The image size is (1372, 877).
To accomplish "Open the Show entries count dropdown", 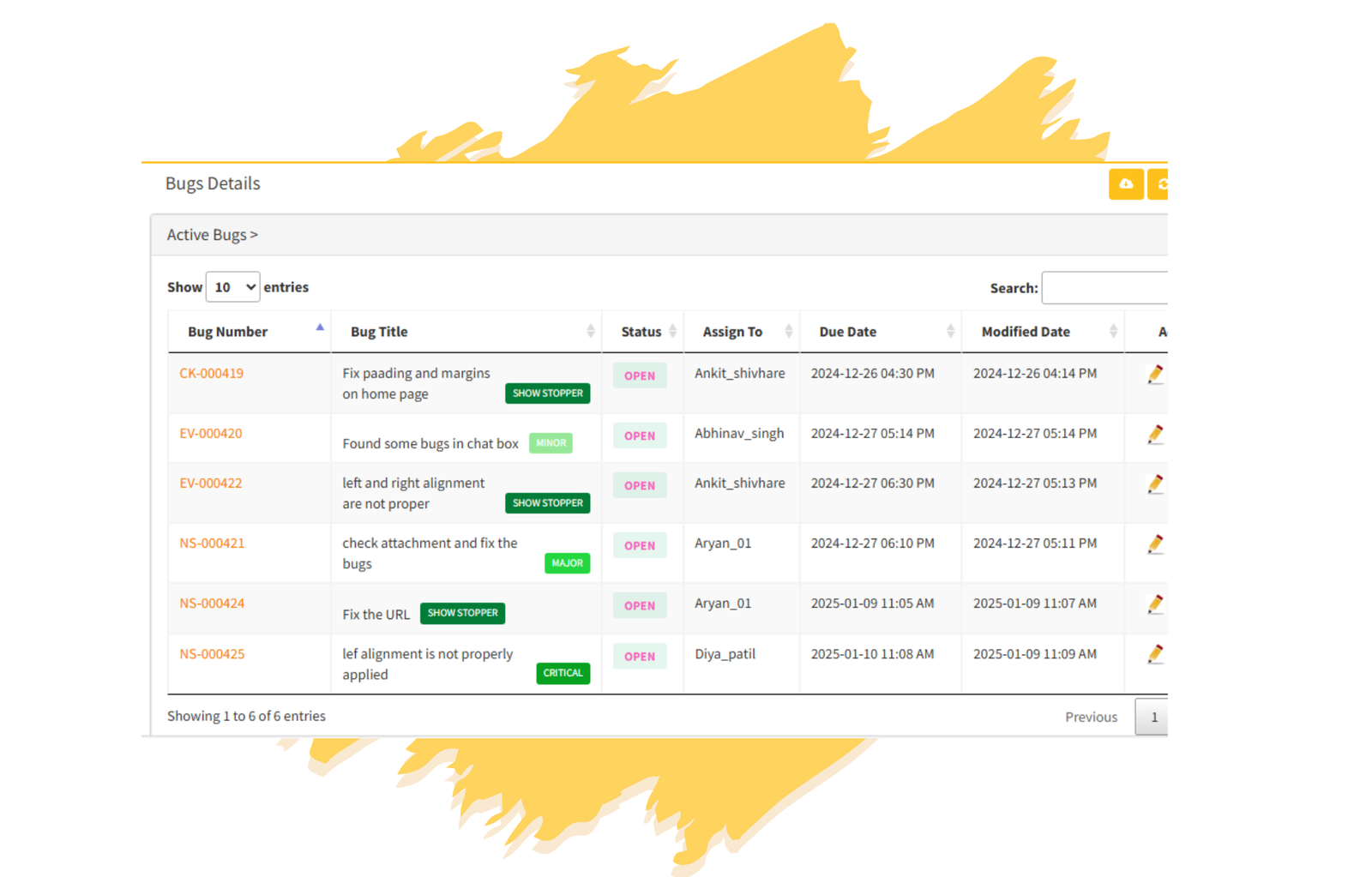I will tap(232, 287).
